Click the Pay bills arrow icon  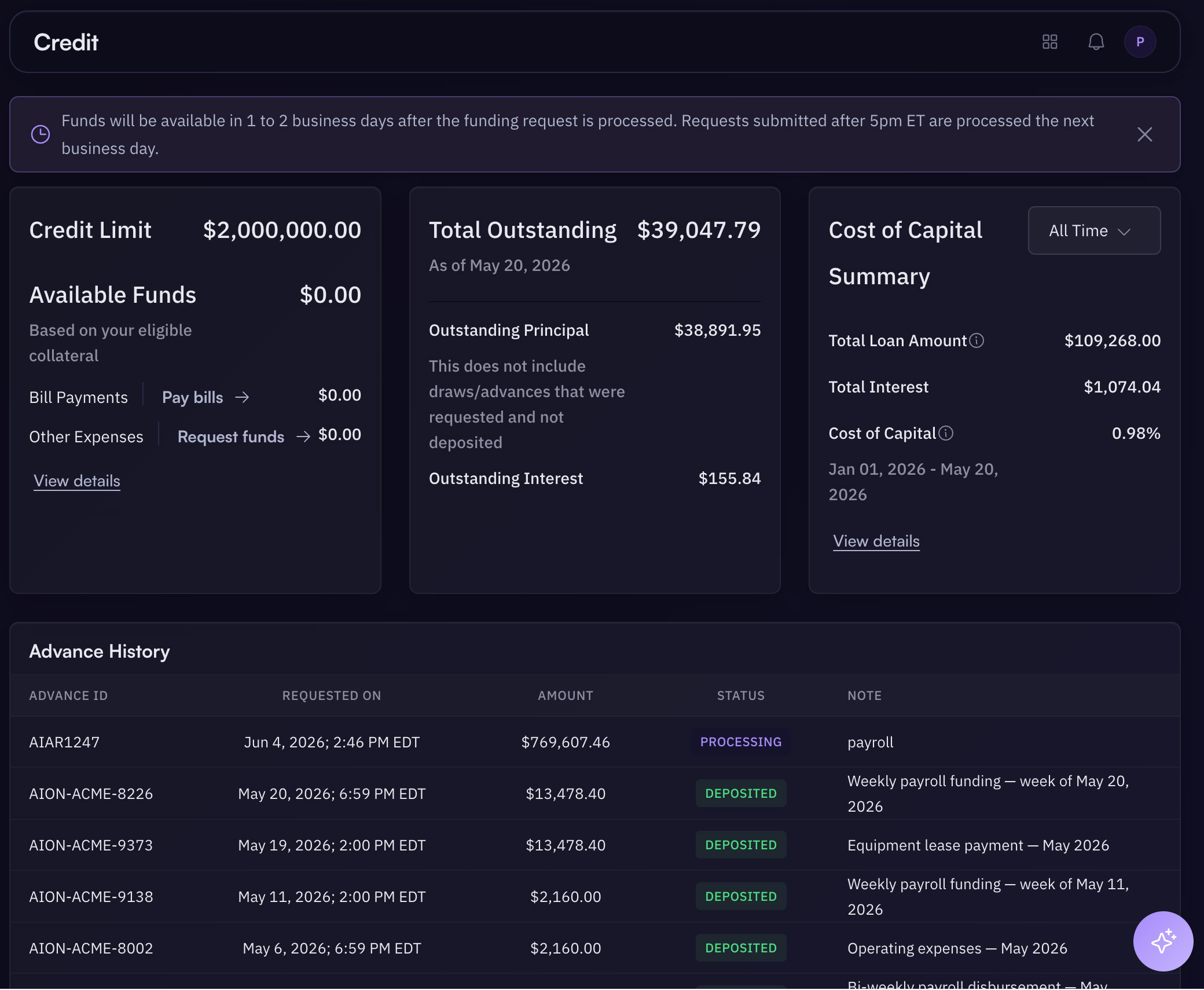[x=242, y=397]
